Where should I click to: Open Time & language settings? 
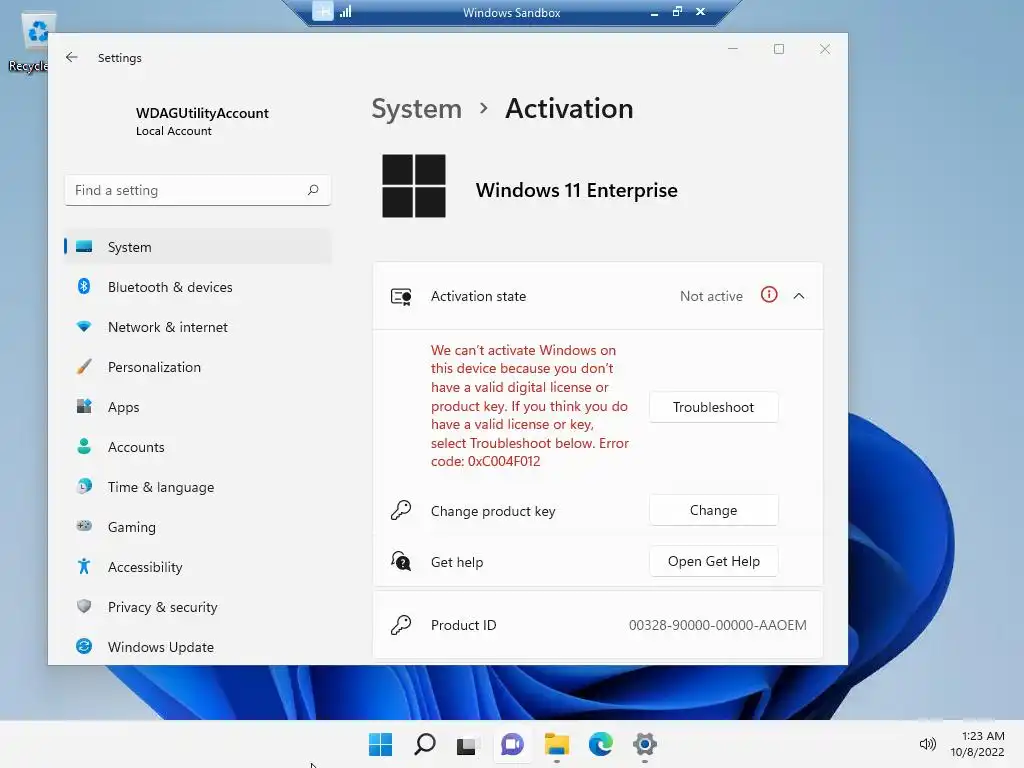(198, 487)
